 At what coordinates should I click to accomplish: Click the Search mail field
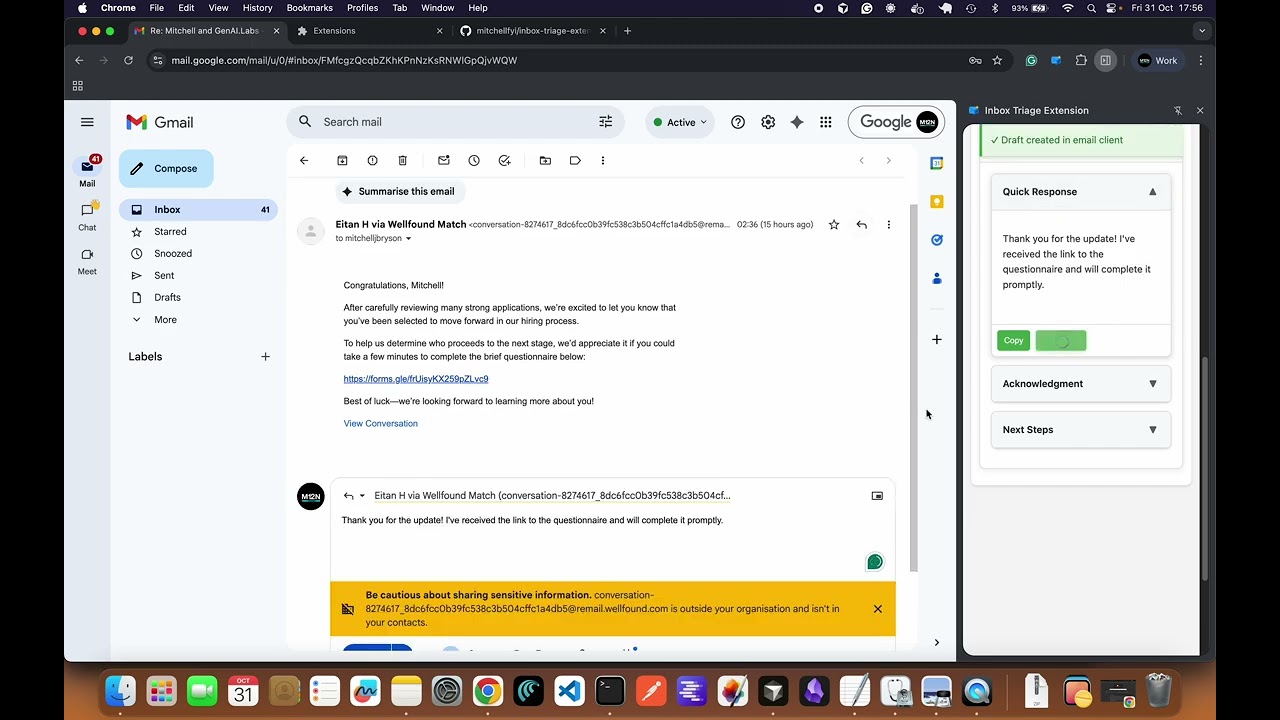(455, 122)
